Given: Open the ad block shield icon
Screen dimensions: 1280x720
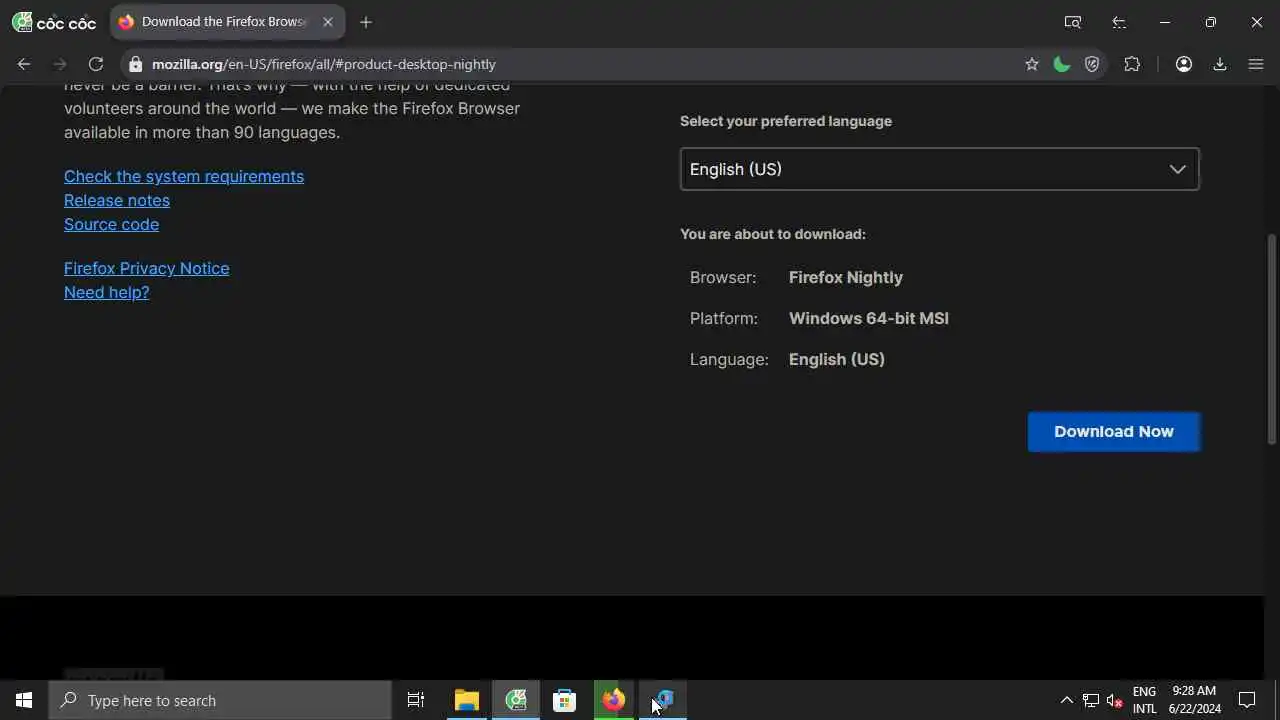Looking at the screenshot, I should pos(1092,64).
